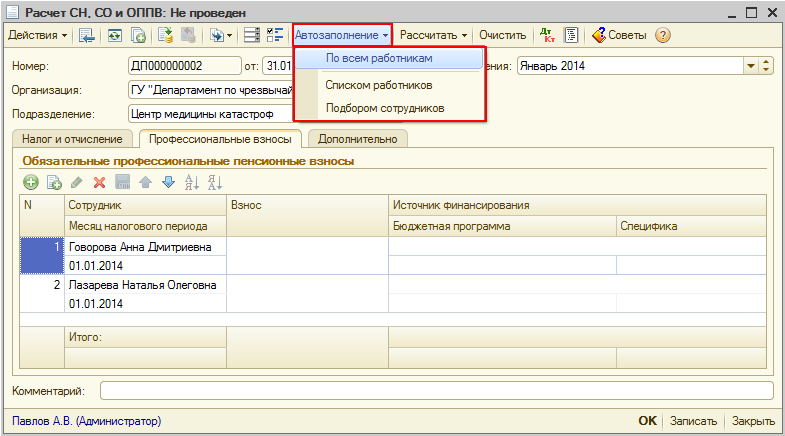Copy the selected row icon
This screenshot has width=785, height=436.
point(54,182)
